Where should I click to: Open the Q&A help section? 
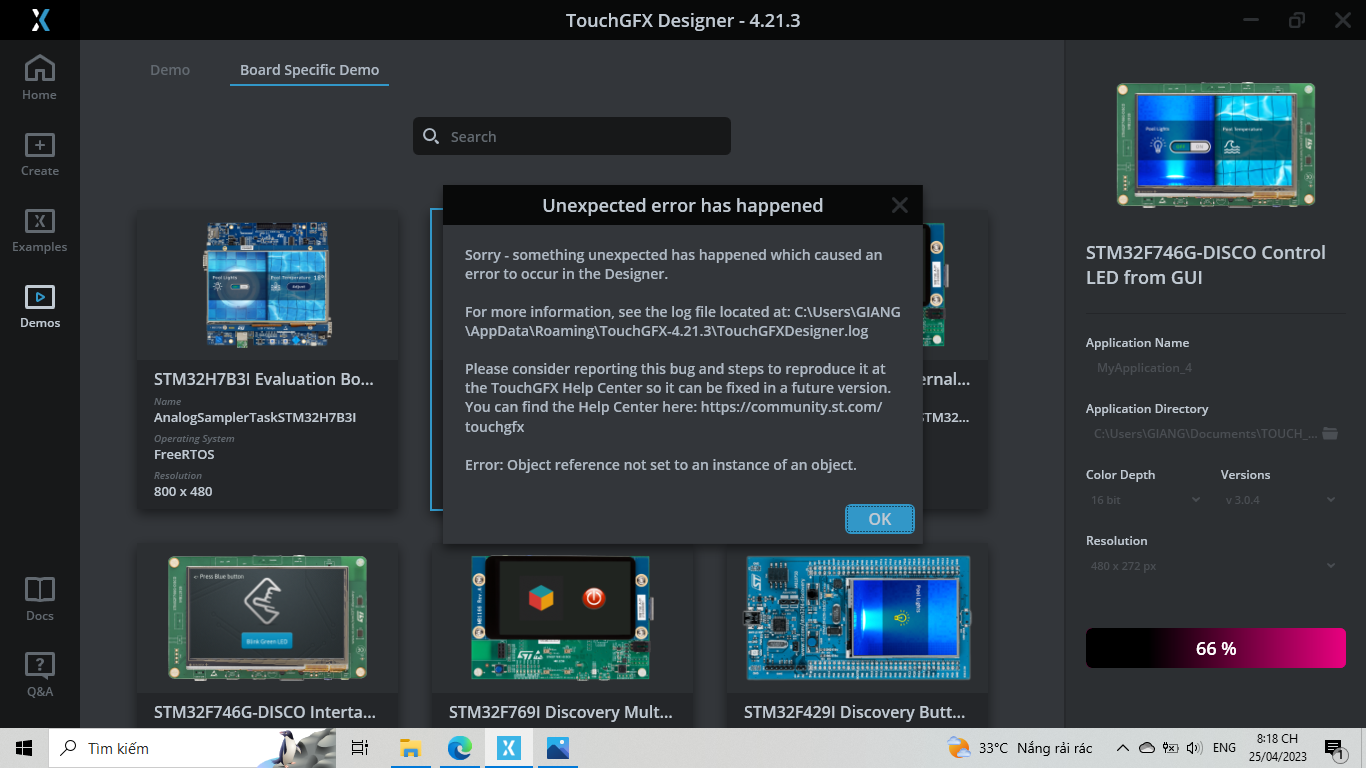tap(39, 670)
